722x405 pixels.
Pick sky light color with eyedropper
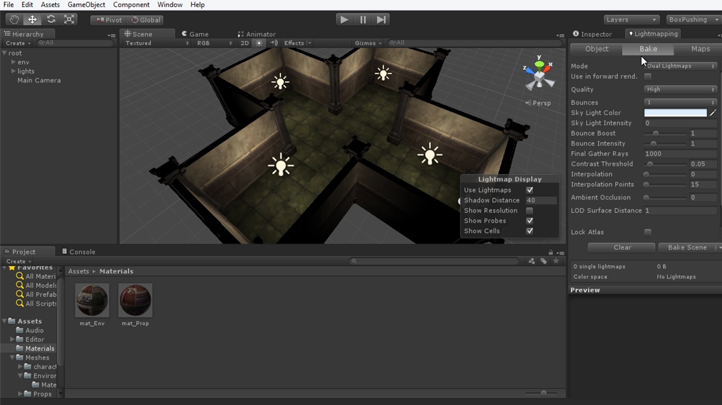[713, 113]
